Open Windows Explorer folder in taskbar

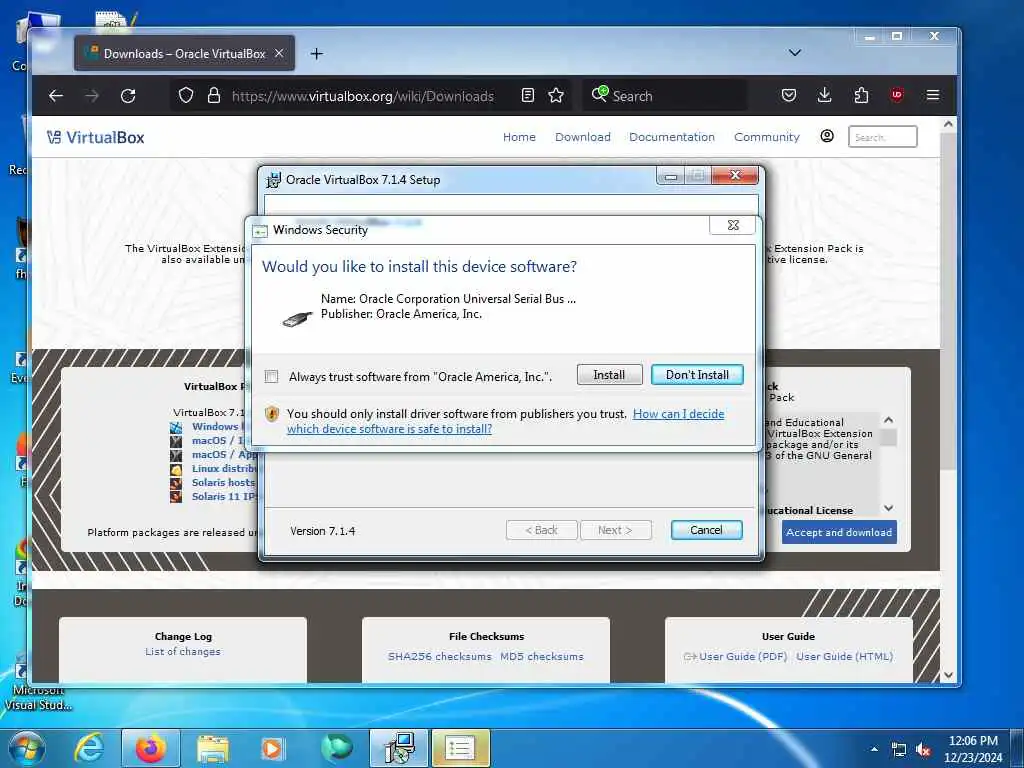212,748
